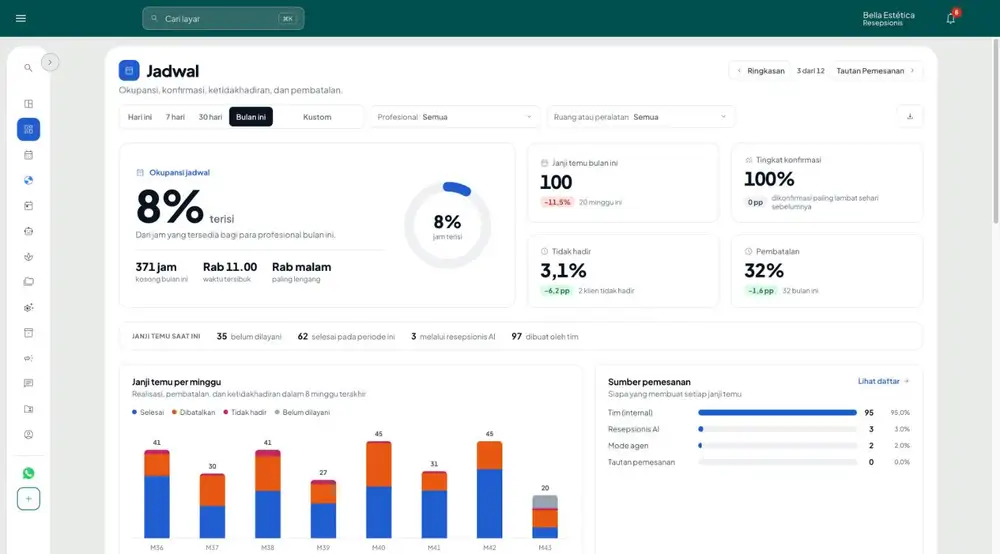Open WhatsApp from the sidebar
This screenshot has height=554, width=1000.
28,473
